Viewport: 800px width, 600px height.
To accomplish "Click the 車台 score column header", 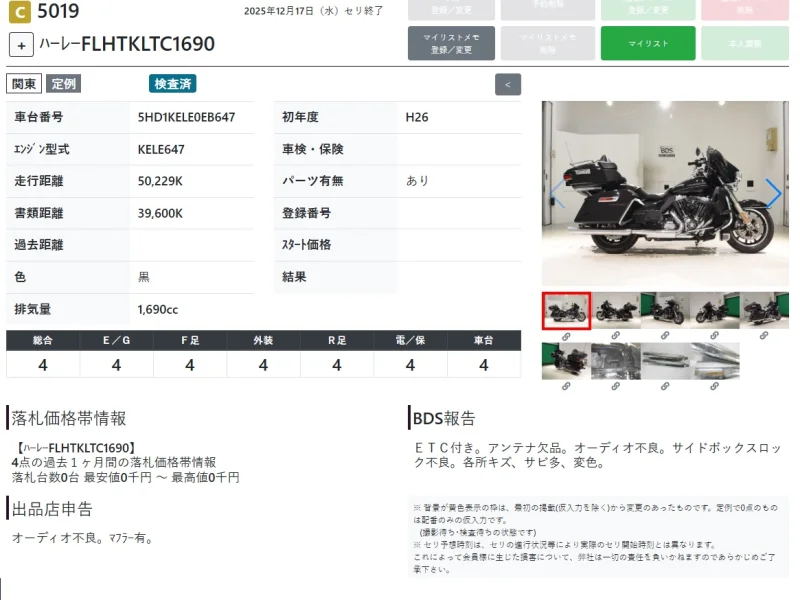I will click(x=484, y=340).
